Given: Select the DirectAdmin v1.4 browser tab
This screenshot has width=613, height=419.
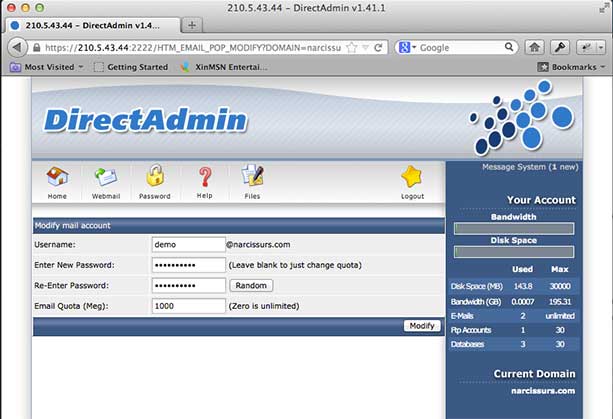Looking at the screenshot, I should tap(93, 25).
